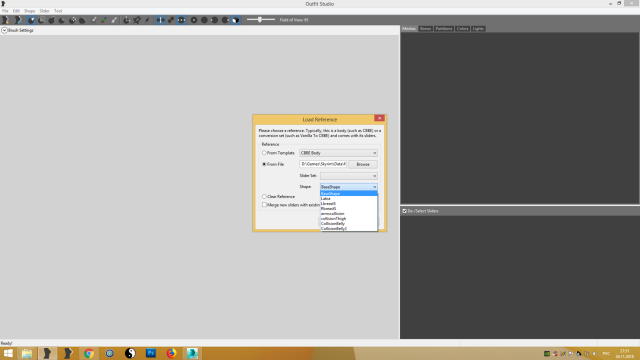640x360 pixels.
Task: Click the language indicator in system tray
Action: tap(606, 353)
